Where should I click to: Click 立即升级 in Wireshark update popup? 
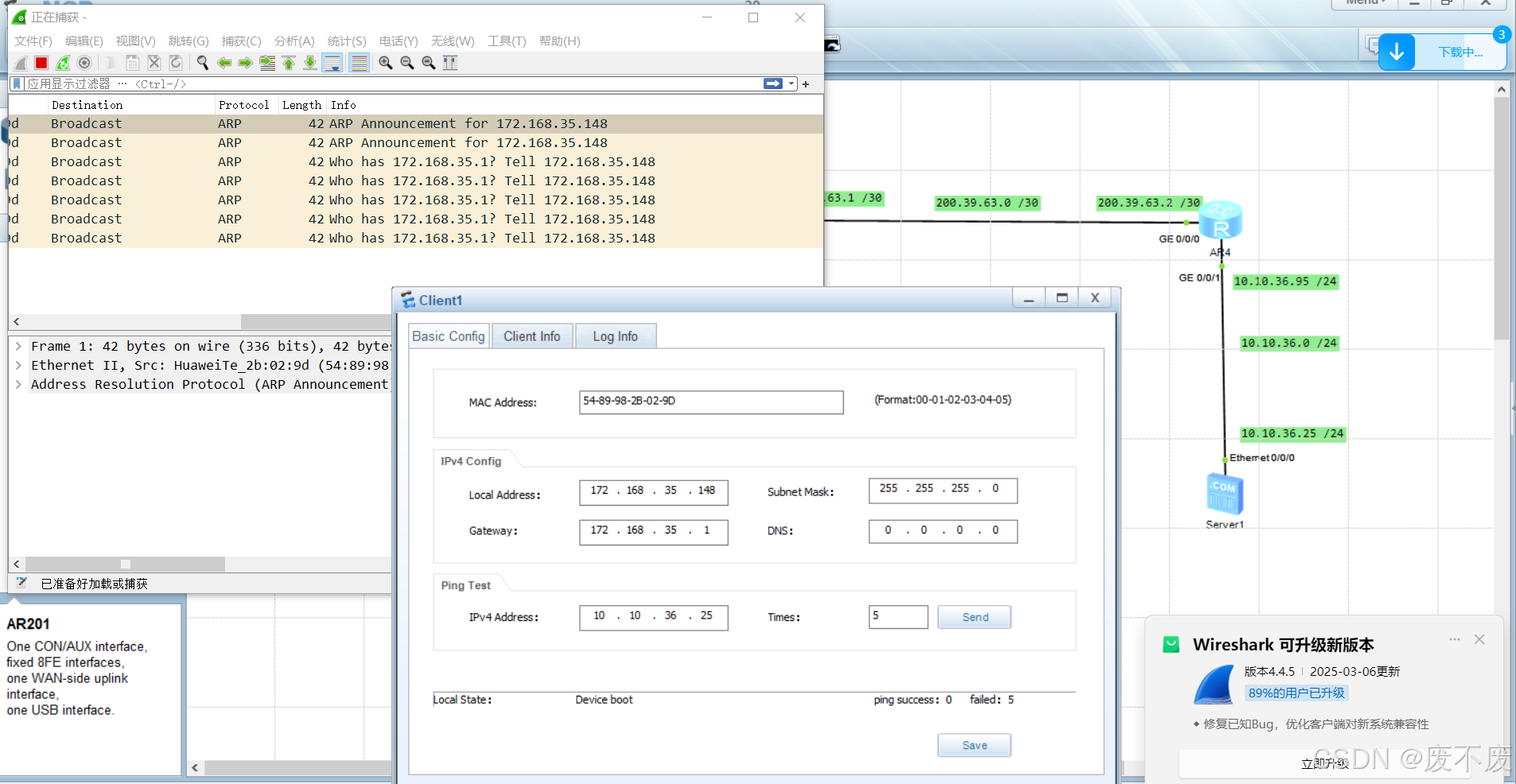point(1324,763)
